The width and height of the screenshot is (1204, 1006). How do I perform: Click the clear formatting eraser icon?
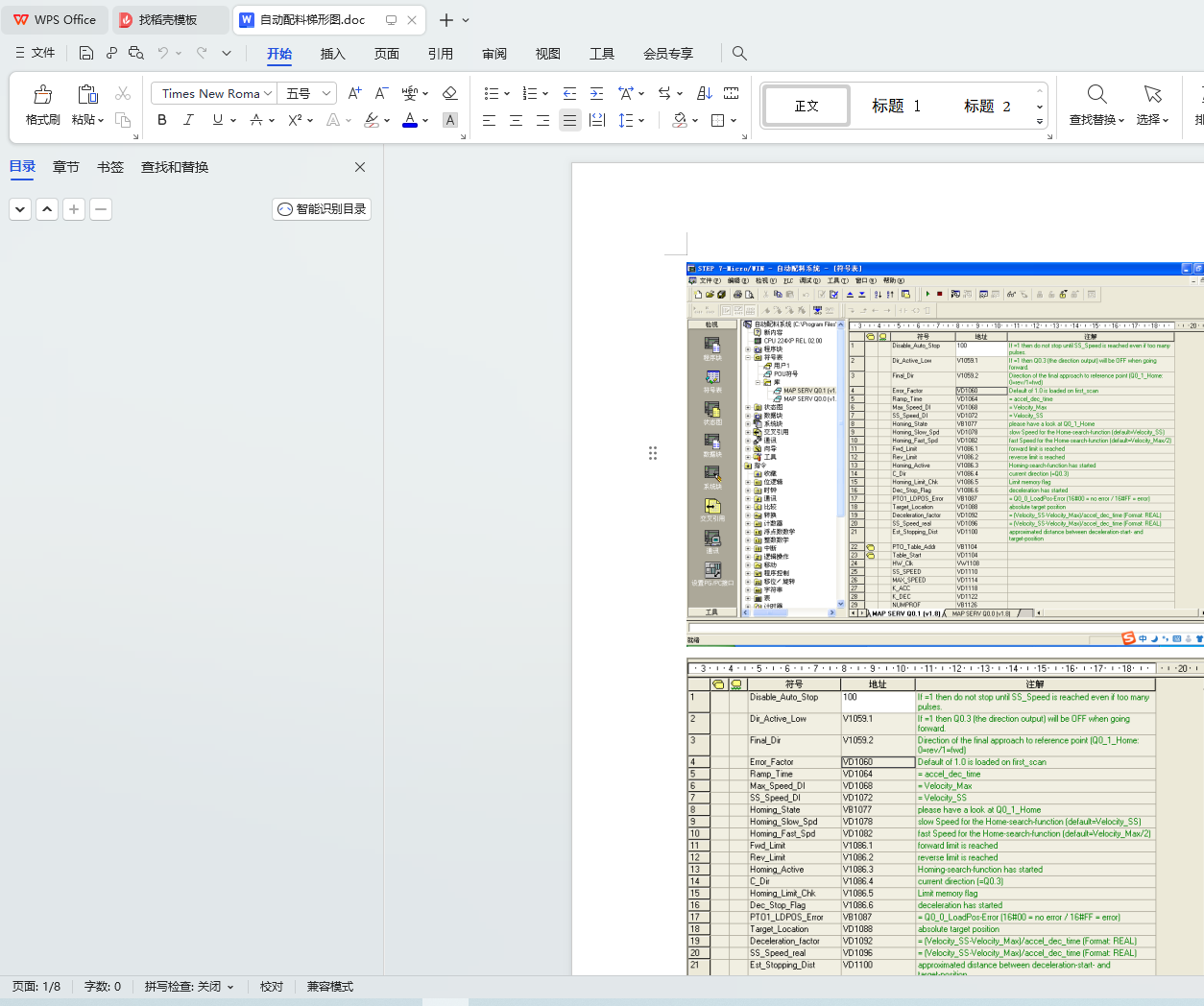(449, 93)
